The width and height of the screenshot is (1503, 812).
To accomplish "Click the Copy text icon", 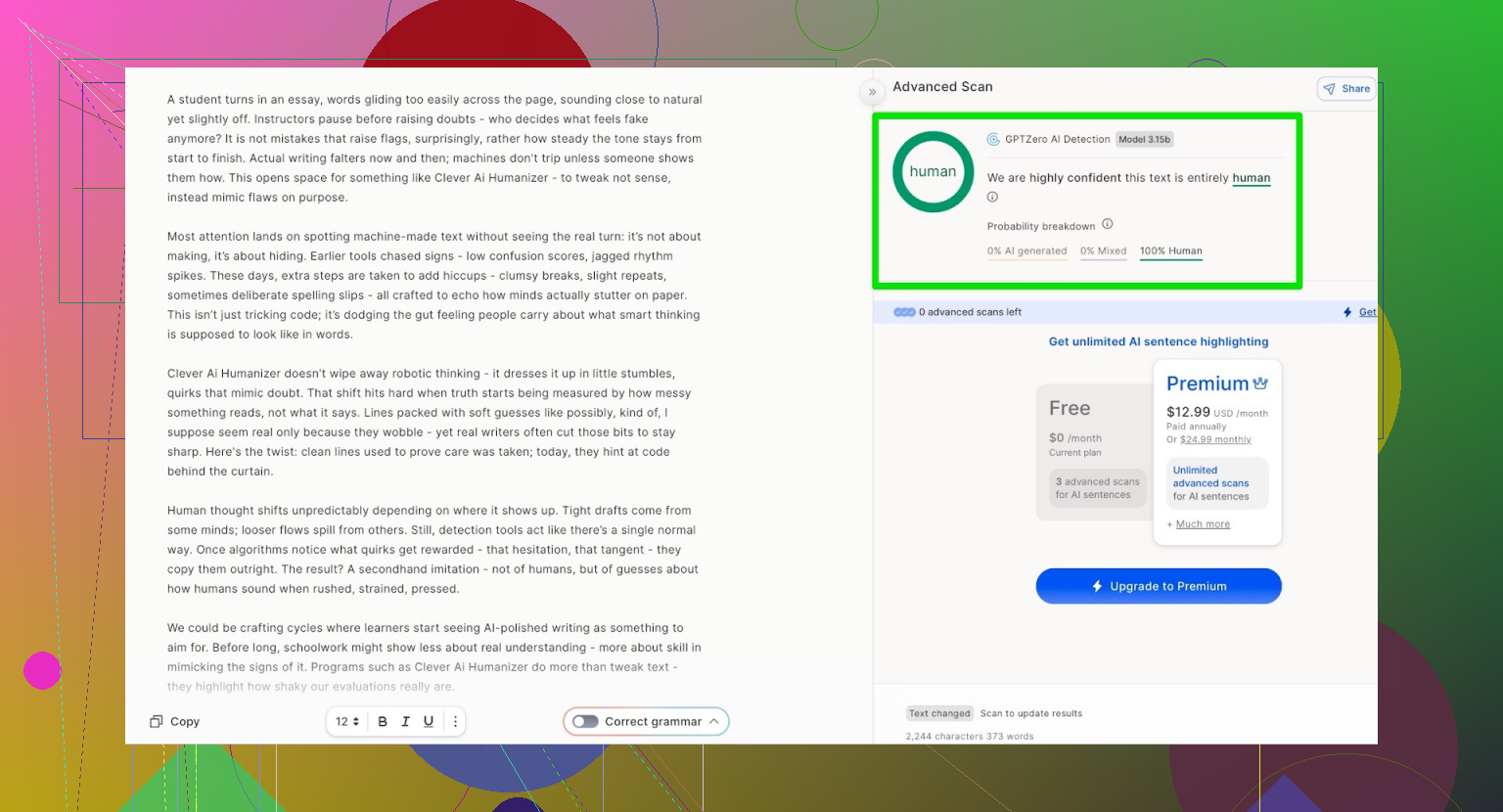I will 157,722.
